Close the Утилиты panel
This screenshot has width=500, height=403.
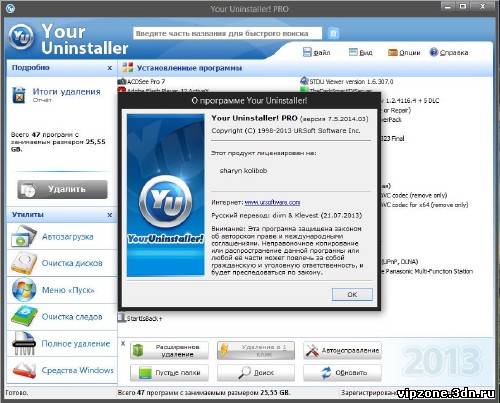110,215
